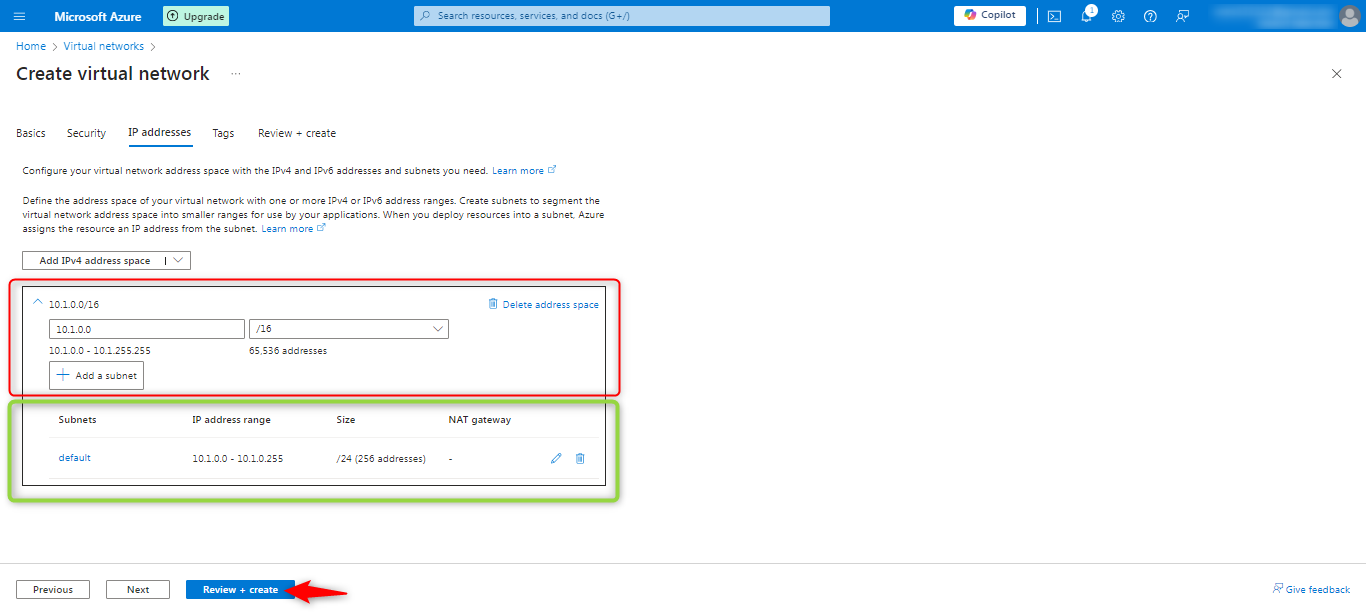Select the IP addresses tab
1366x615 pixels.
click(x=160, y=132)
